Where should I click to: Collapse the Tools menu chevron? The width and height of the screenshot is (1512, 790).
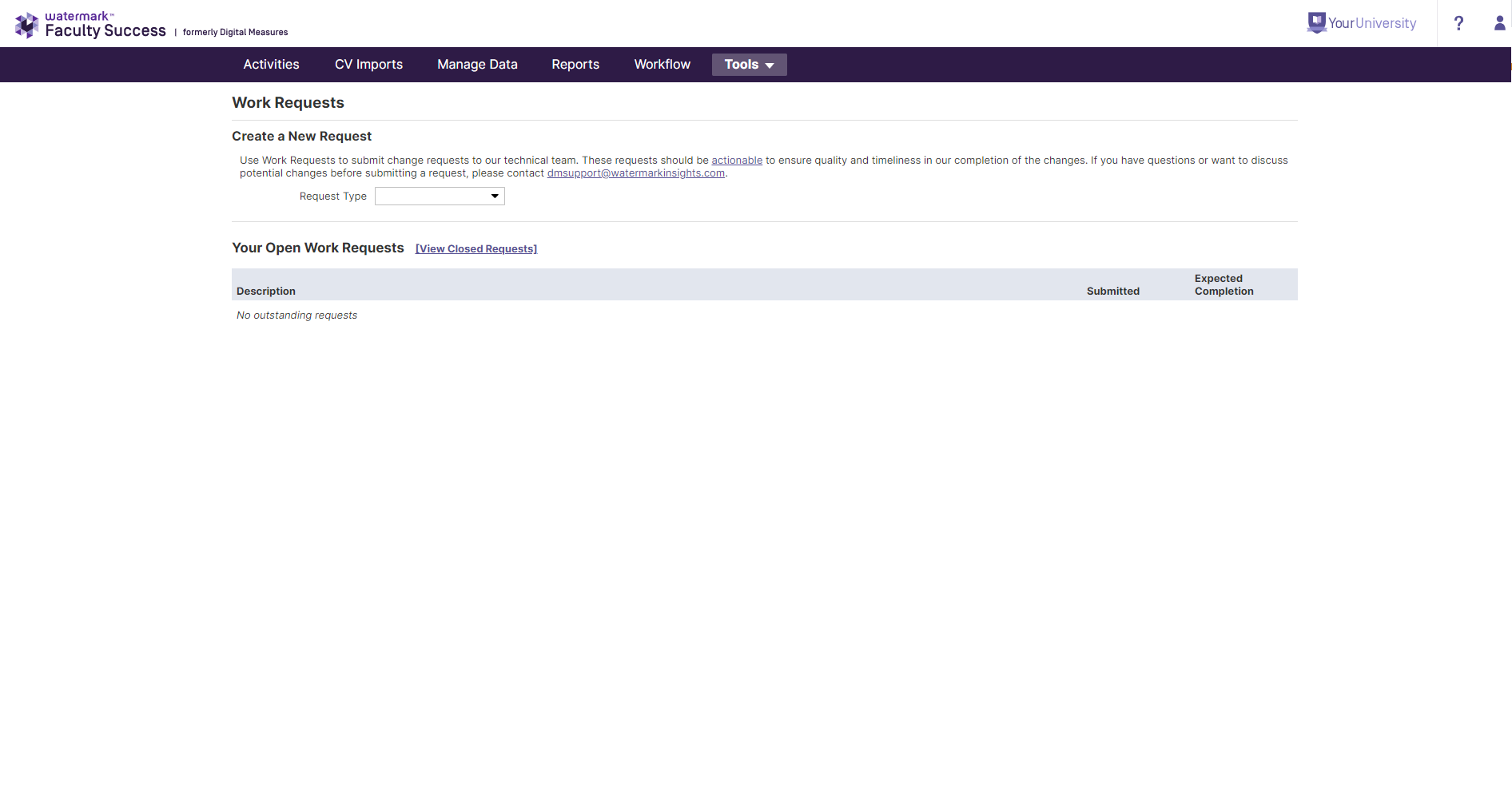point(770,65)
